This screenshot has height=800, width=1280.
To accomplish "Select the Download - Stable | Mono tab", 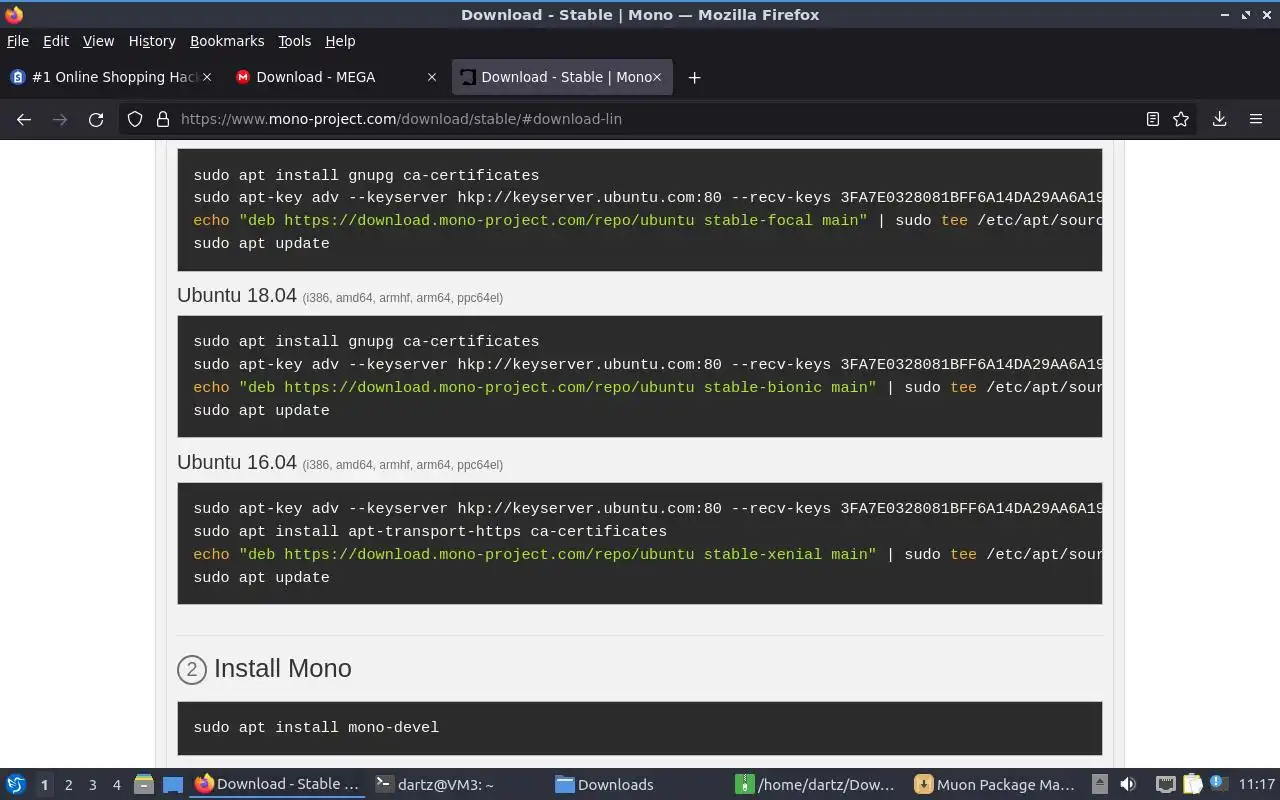I will coord(562,77).
